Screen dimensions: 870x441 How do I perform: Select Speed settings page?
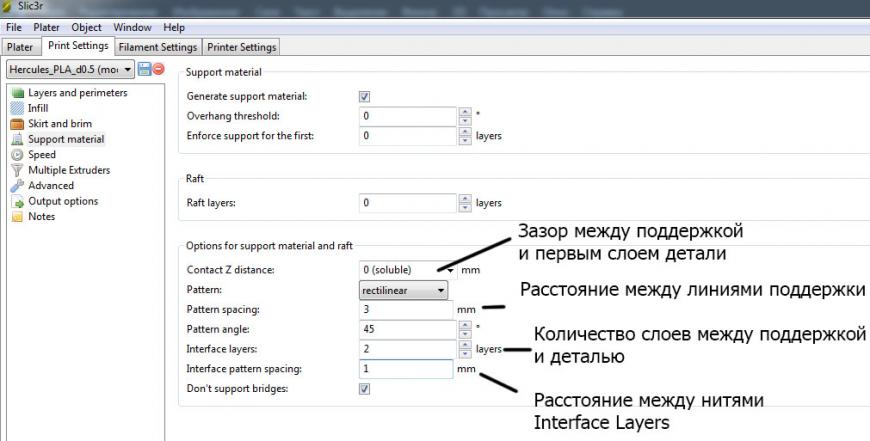(42, 155)
